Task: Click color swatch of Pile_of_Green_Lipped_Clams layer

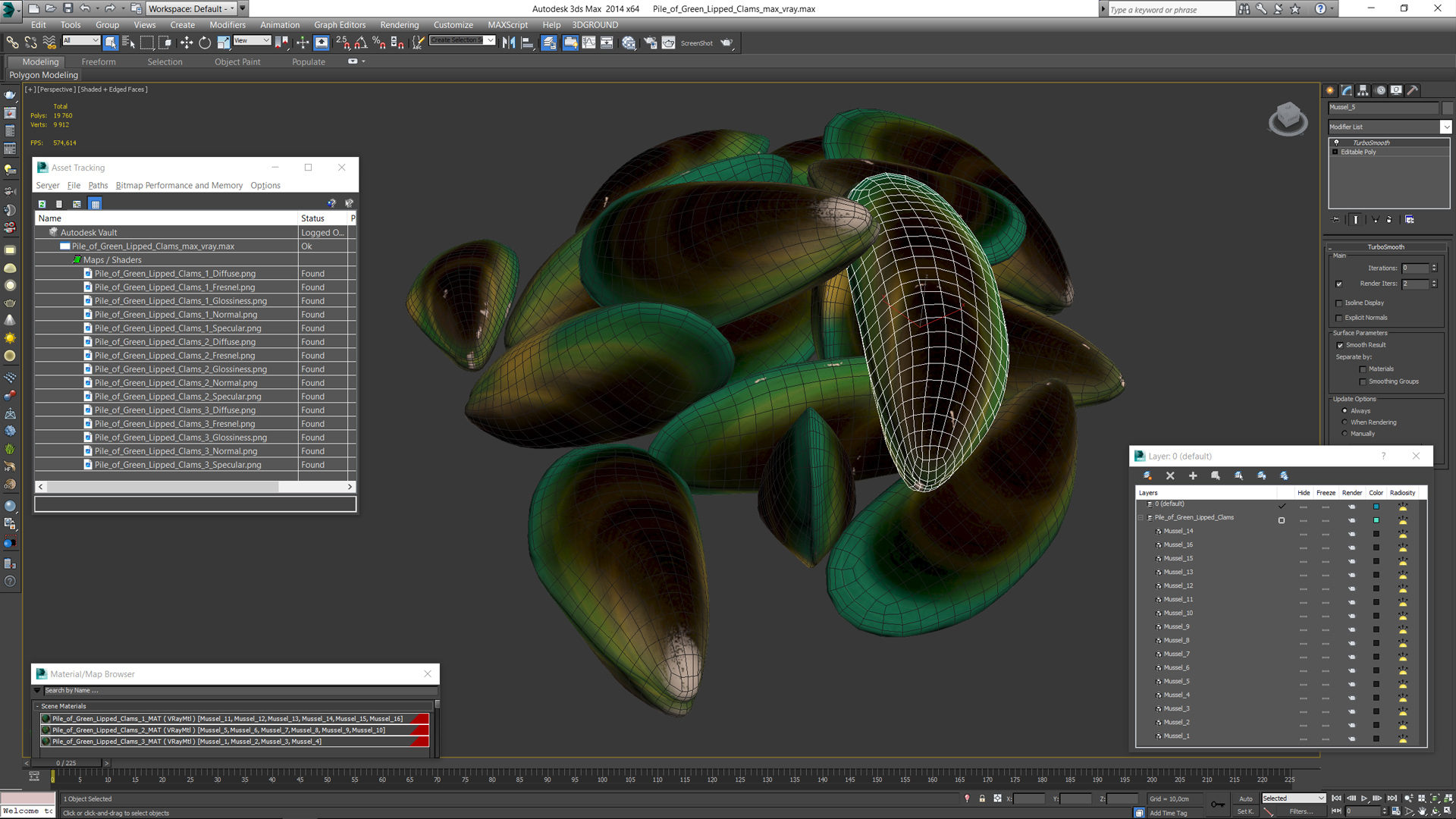Action: (x=1376, y=520)
